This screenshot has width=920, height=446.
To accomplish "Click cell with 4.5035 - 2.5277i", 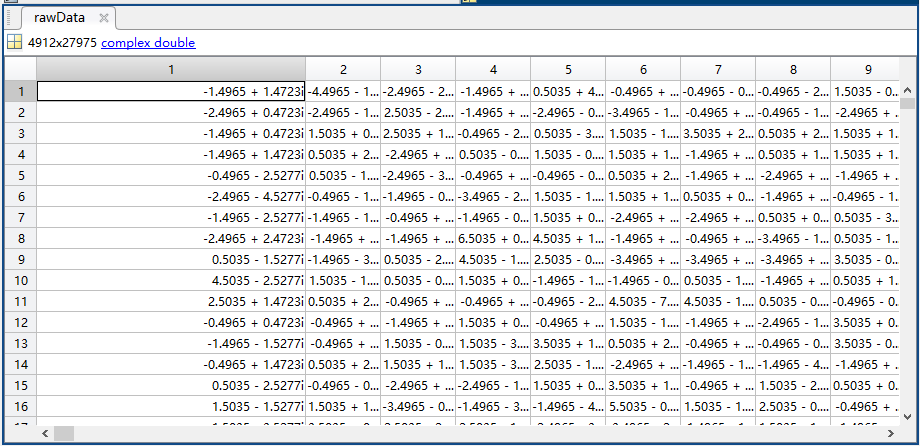I will point(171,281).
